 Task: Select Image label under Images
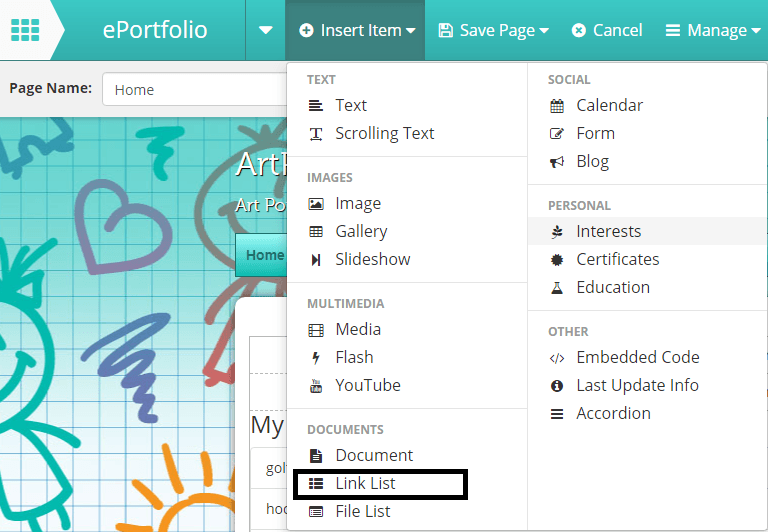(358, 204)
